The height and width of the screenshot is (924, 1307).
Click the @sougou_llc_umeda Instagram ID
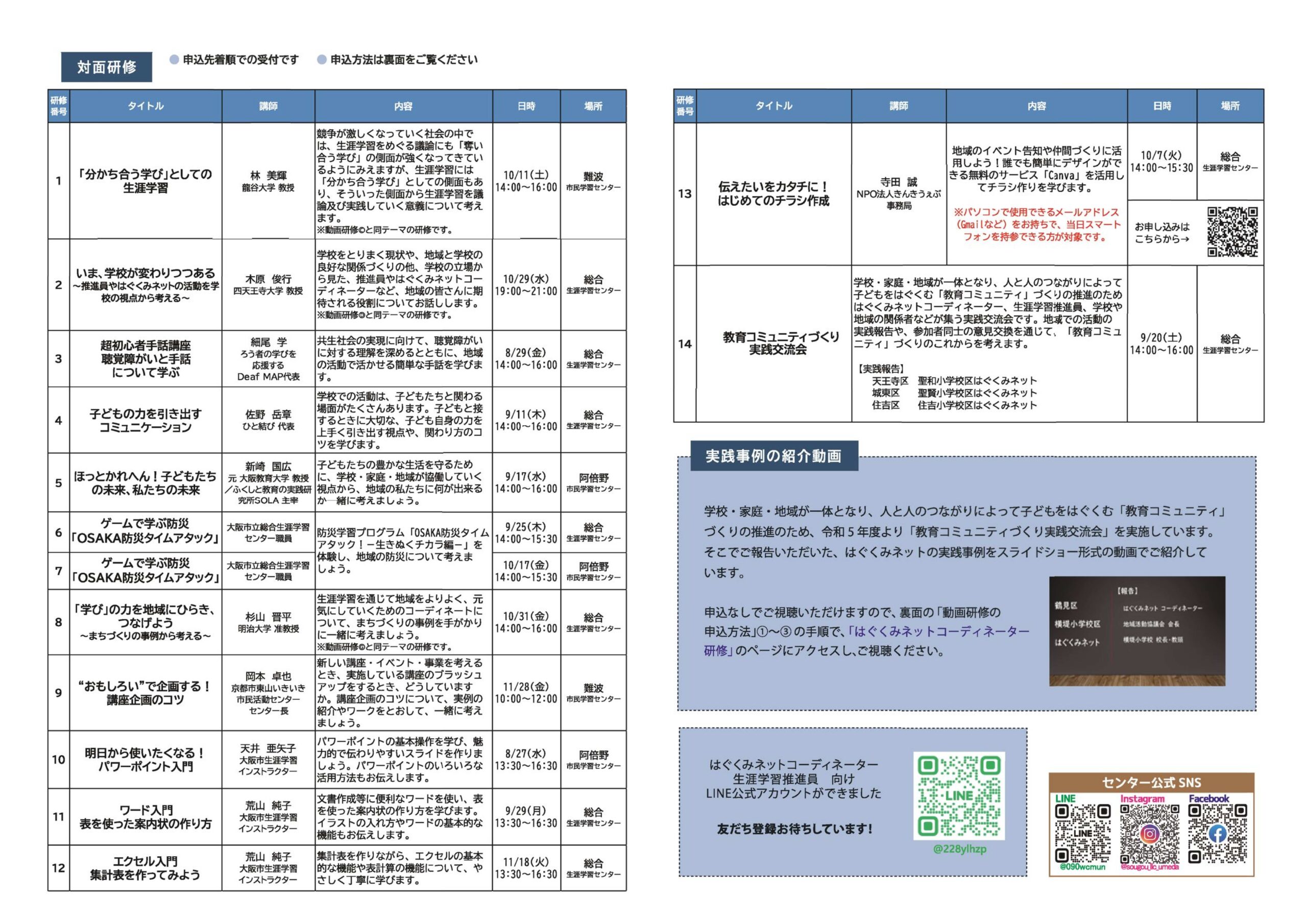click(x=1150, y=867)
